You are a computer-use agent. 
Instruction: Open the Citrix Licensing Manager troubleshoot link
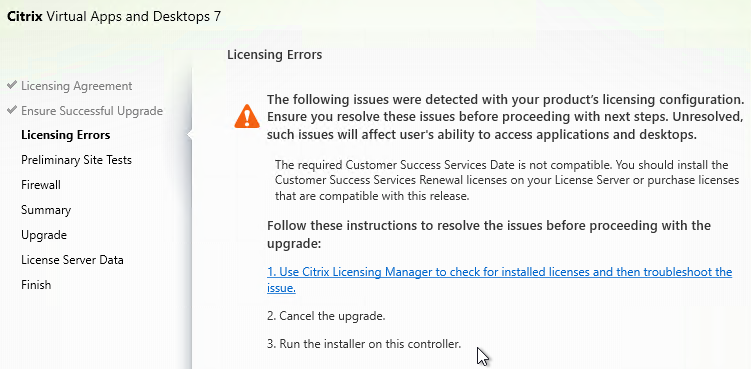point(500,280)
